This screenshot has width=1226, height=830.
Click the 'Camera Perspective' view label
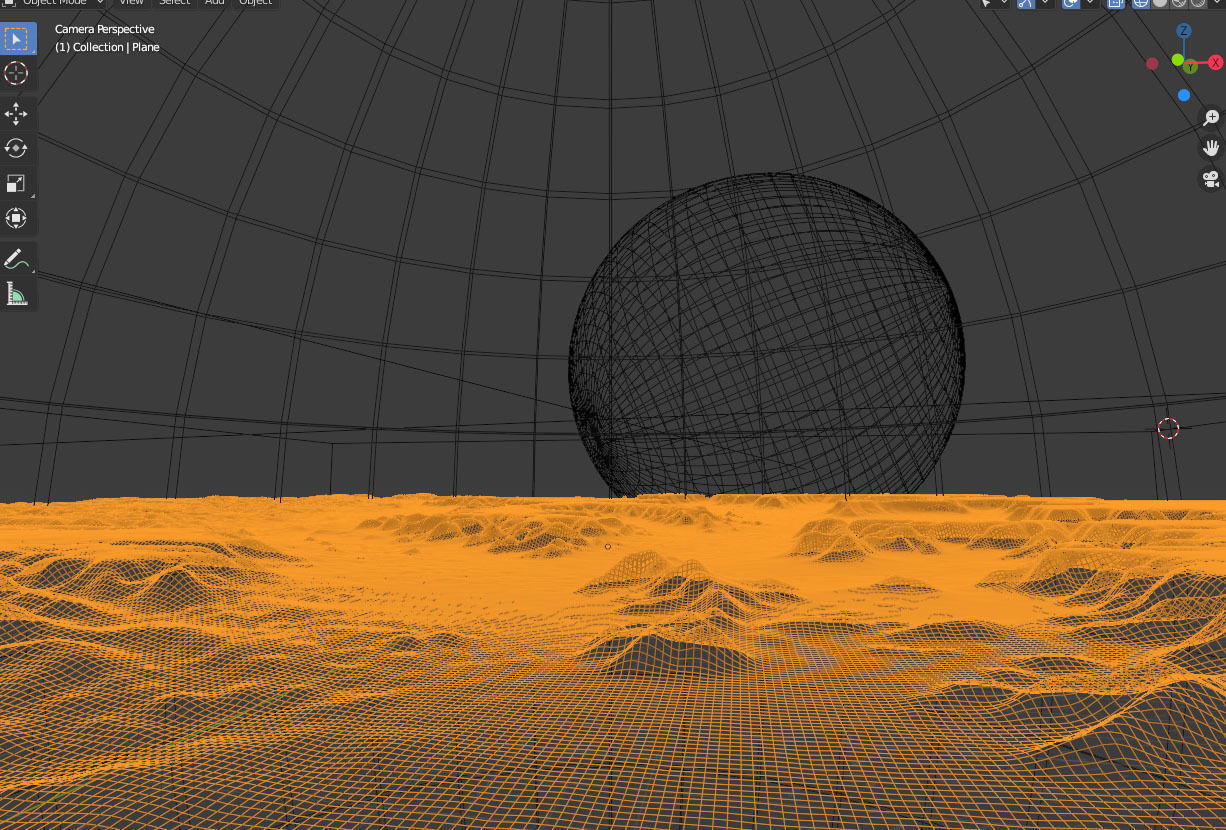click(x=104, y=29)
